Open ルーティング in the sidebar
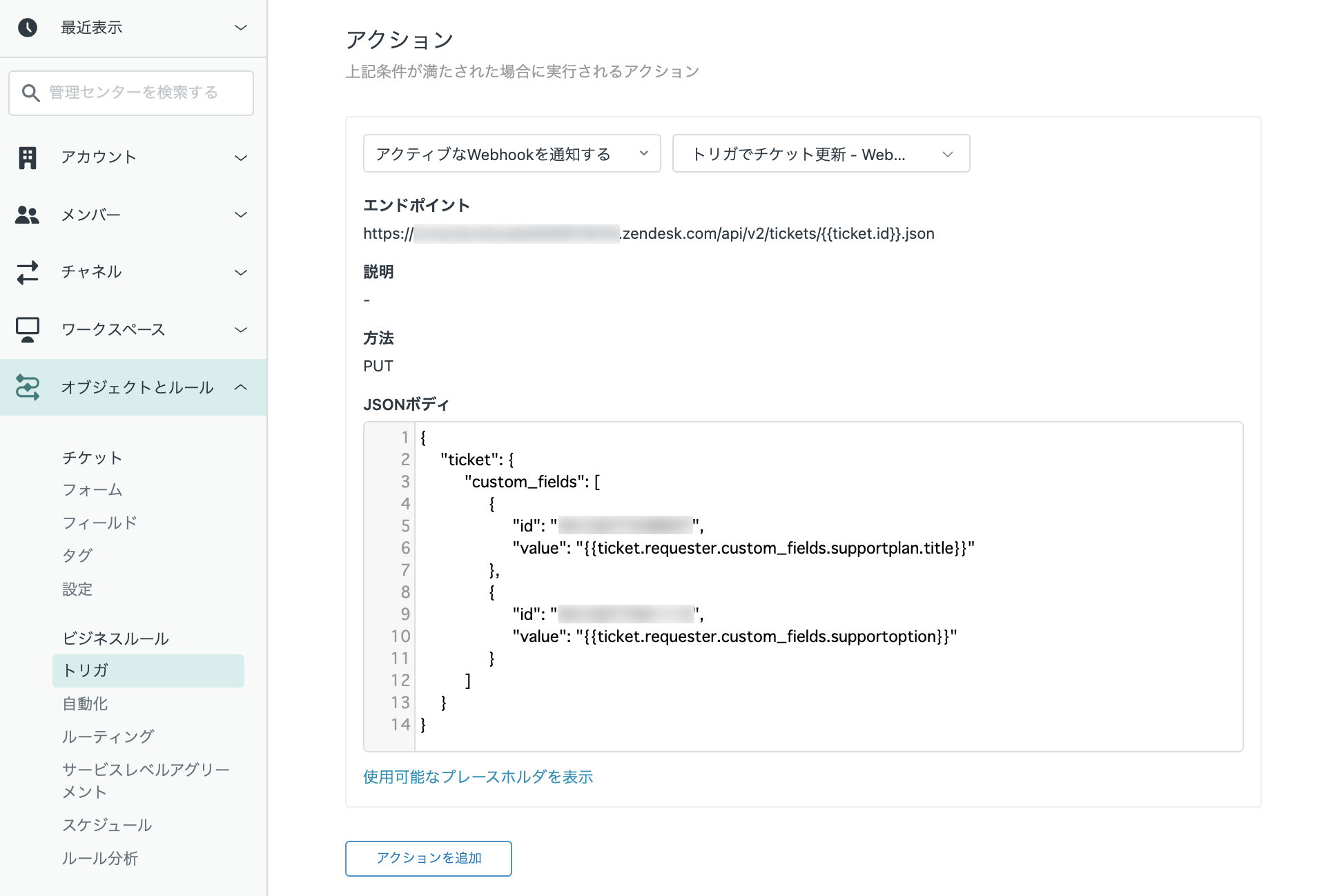 coord(108,737)
